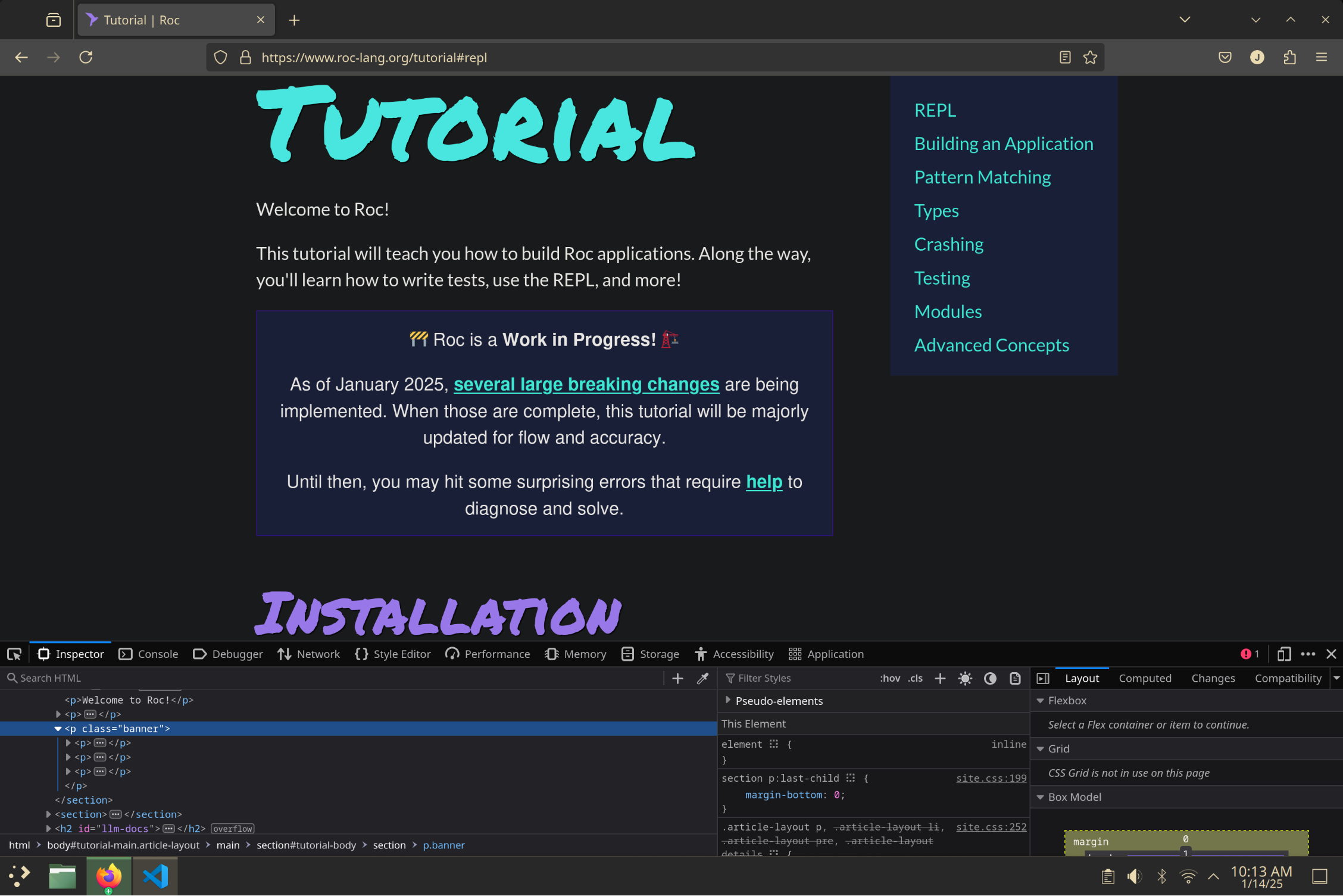Open the Storage tab
The width and height of the screenshot is (1343, 896).
click(x=650, y=654)
